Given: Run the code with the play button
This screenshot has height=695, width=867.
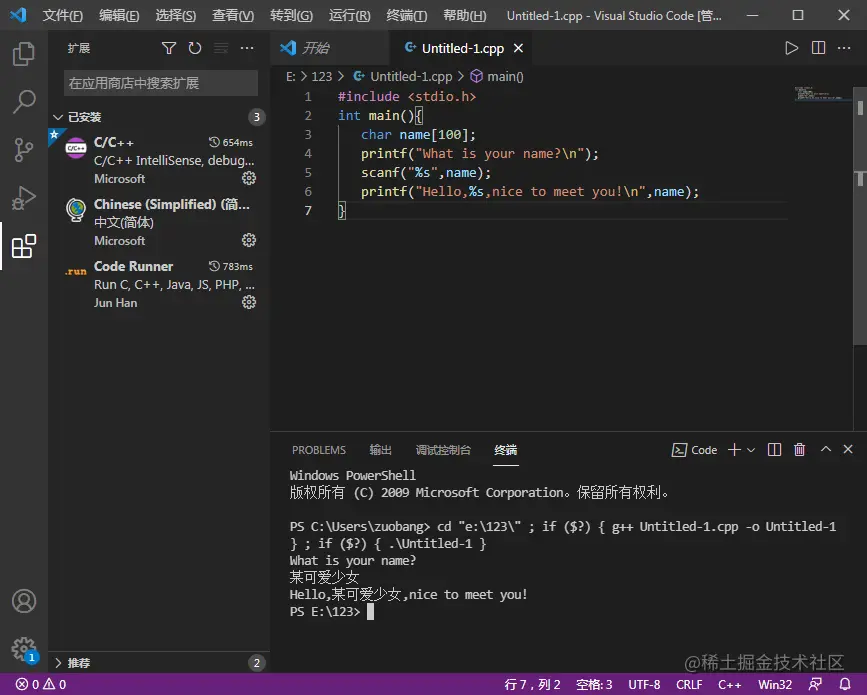Looking at the screenshot, I should coord(792,48).
